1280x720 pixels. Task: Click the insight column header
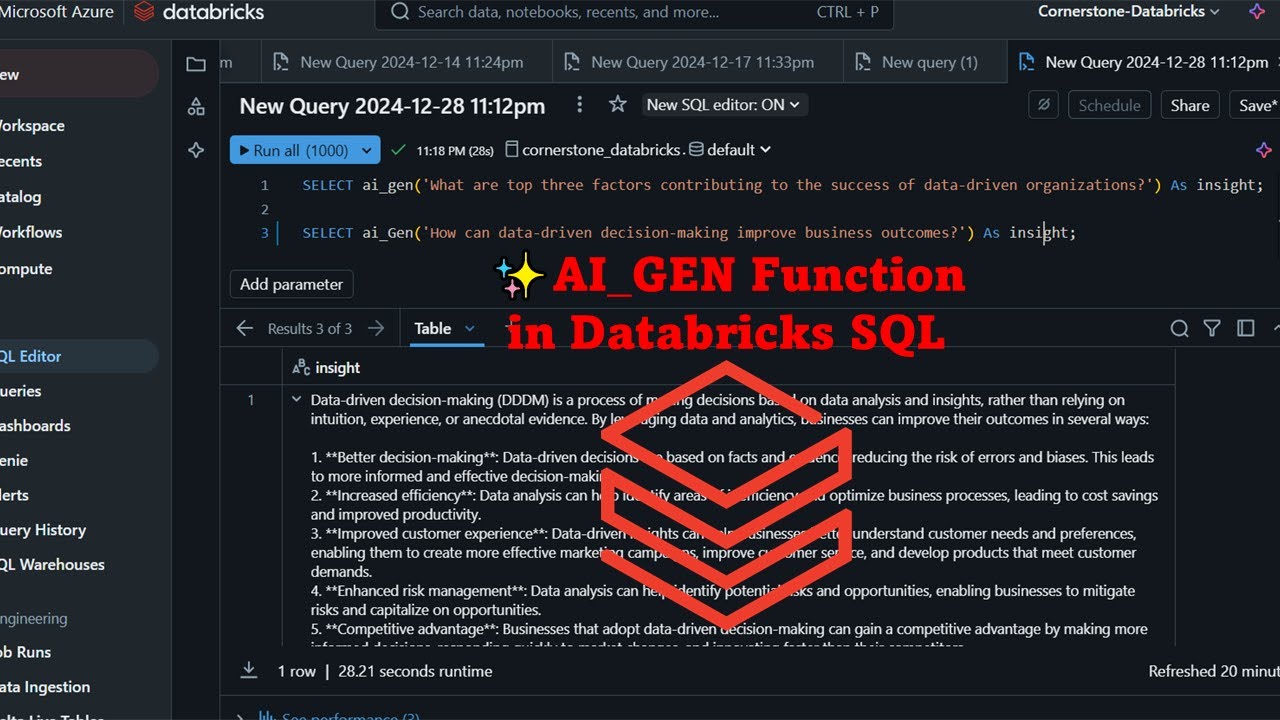[728, 368]
